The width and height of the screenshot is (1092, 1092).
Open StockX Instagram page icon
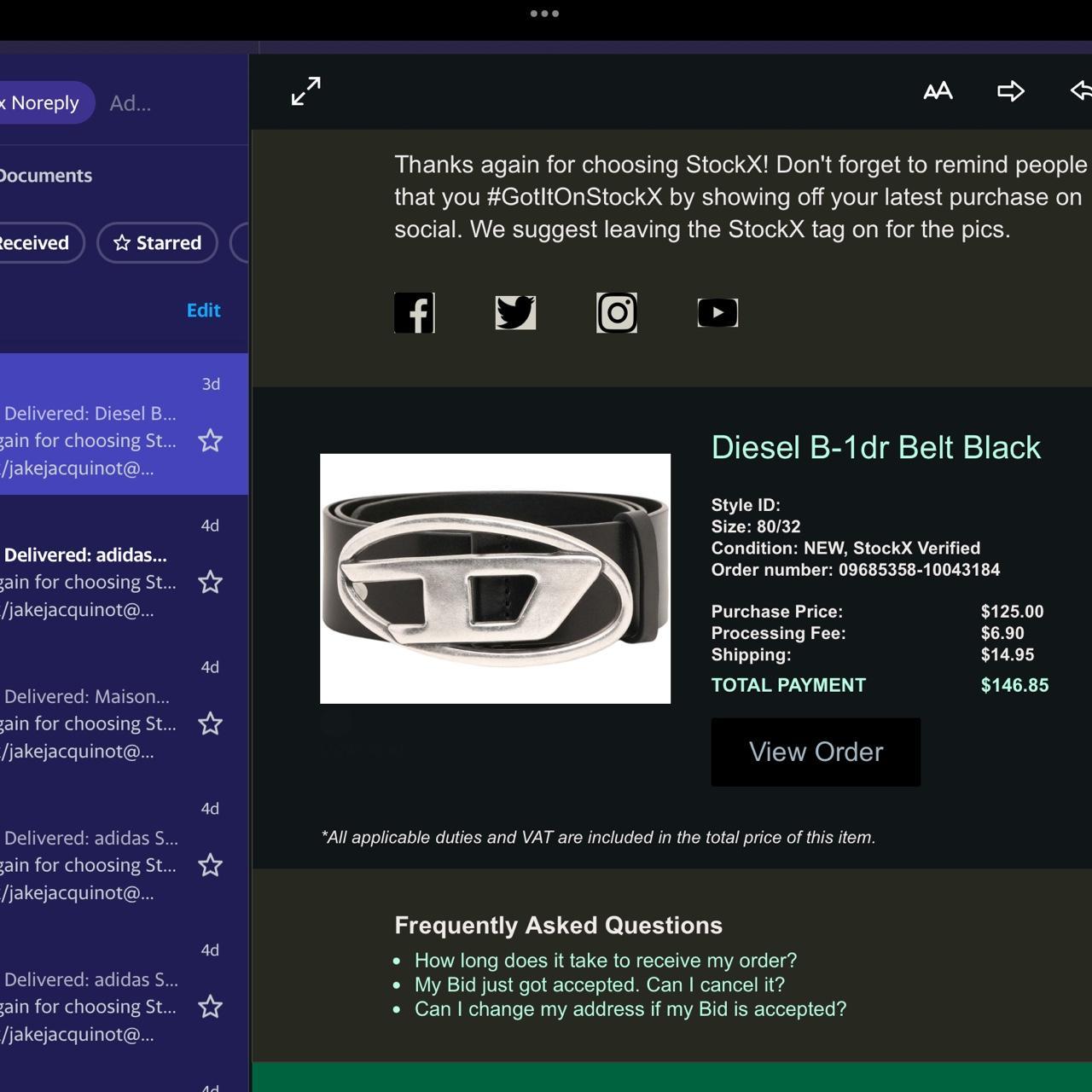[617, 313]
